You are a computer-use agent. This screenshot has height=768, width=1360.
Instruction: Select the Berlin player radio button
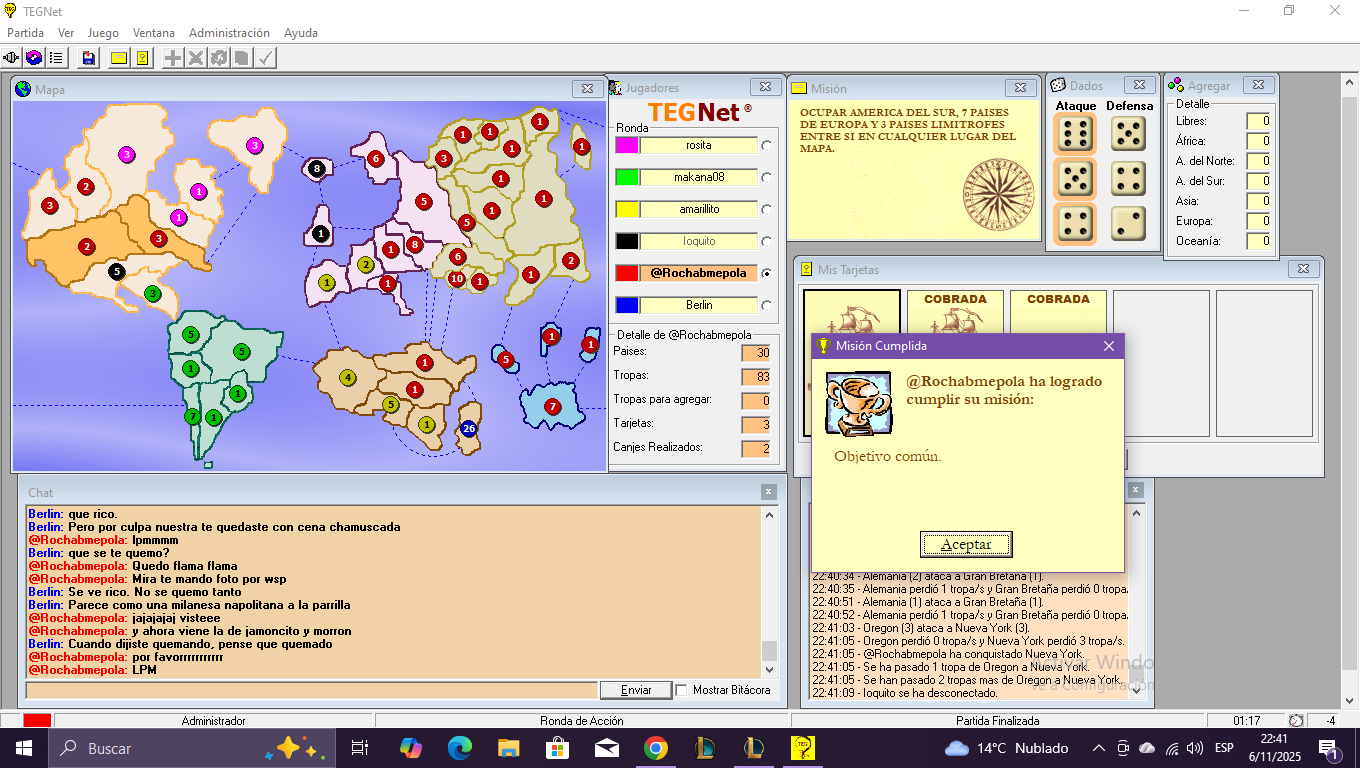pyautogui.click(x=767, y=305)
